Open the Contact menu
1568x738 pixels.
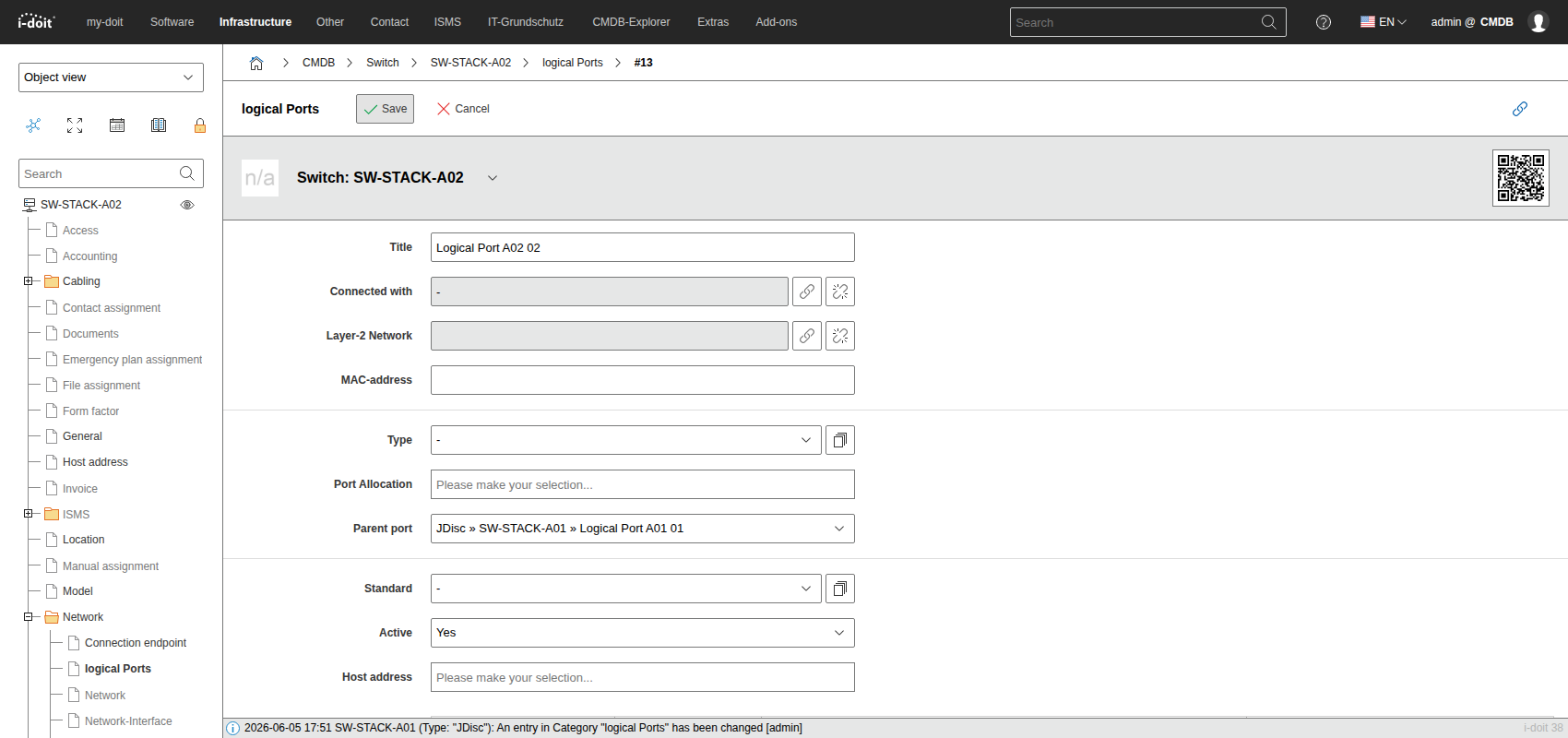(x=389, y=22)
